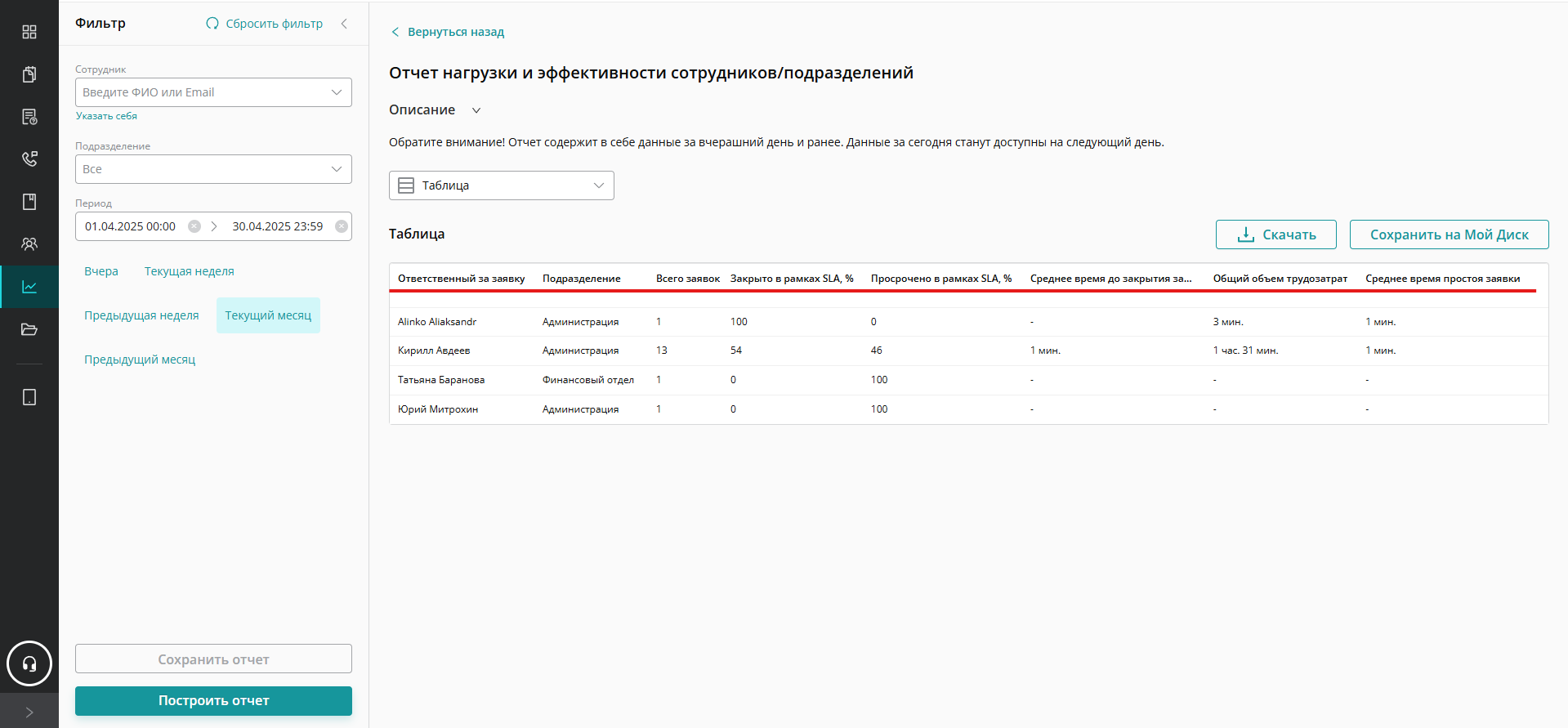Expand the Описание section
Image resolution: width=1568 pixels, height=728 pixels.
[436, 110]
